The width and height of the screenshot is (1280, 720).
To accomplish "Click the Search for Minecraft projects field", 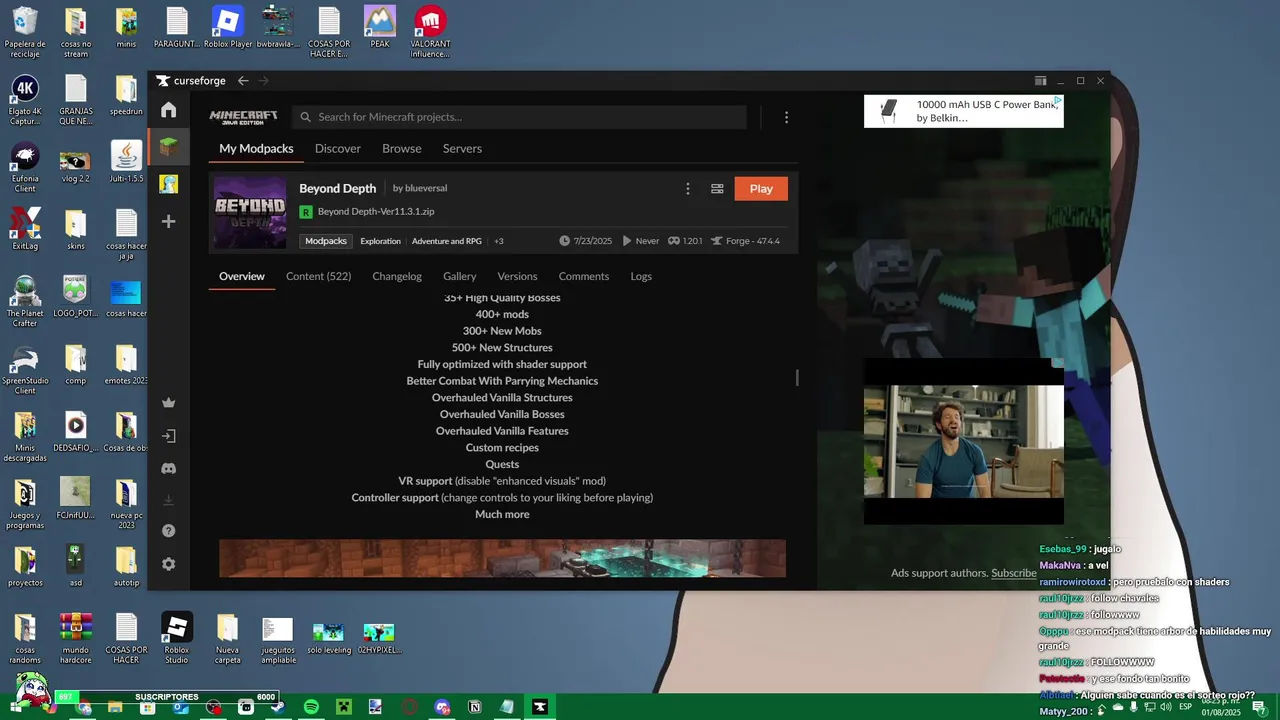I will pyautogui.click(x=520, y=117).
